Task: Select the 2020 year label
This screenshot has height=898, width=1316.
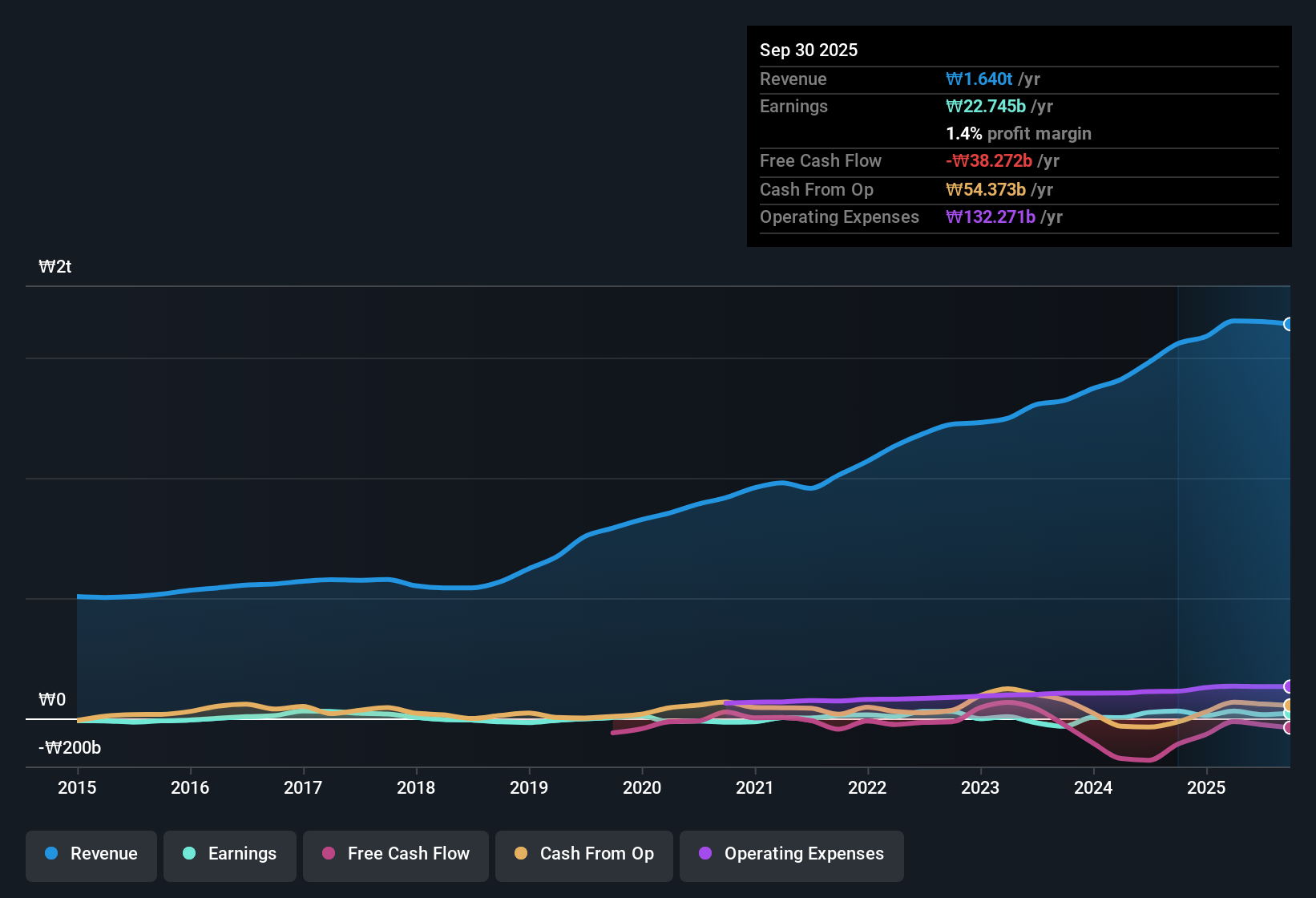Action: [x=642, y=788]
